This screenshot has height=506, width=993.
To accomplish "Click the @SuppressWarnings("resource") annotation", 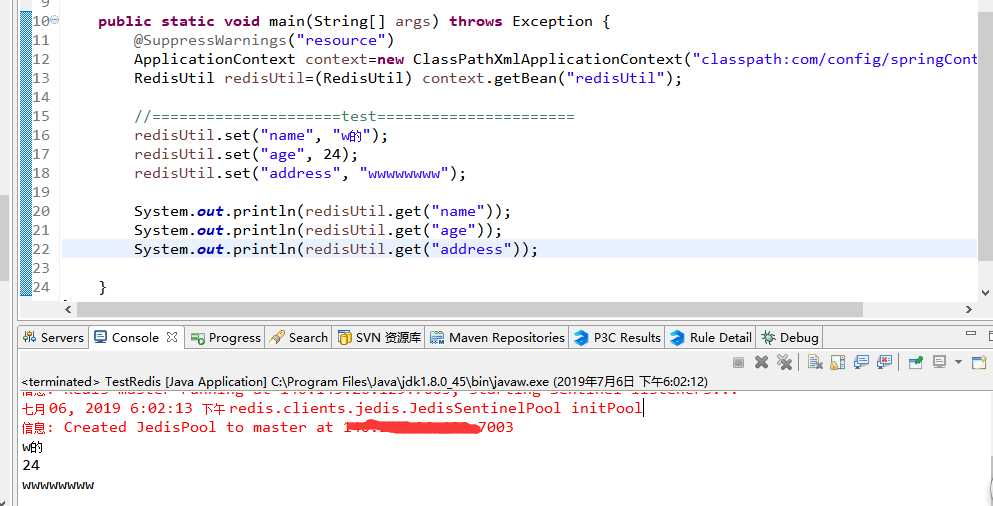I will point(264,41).
